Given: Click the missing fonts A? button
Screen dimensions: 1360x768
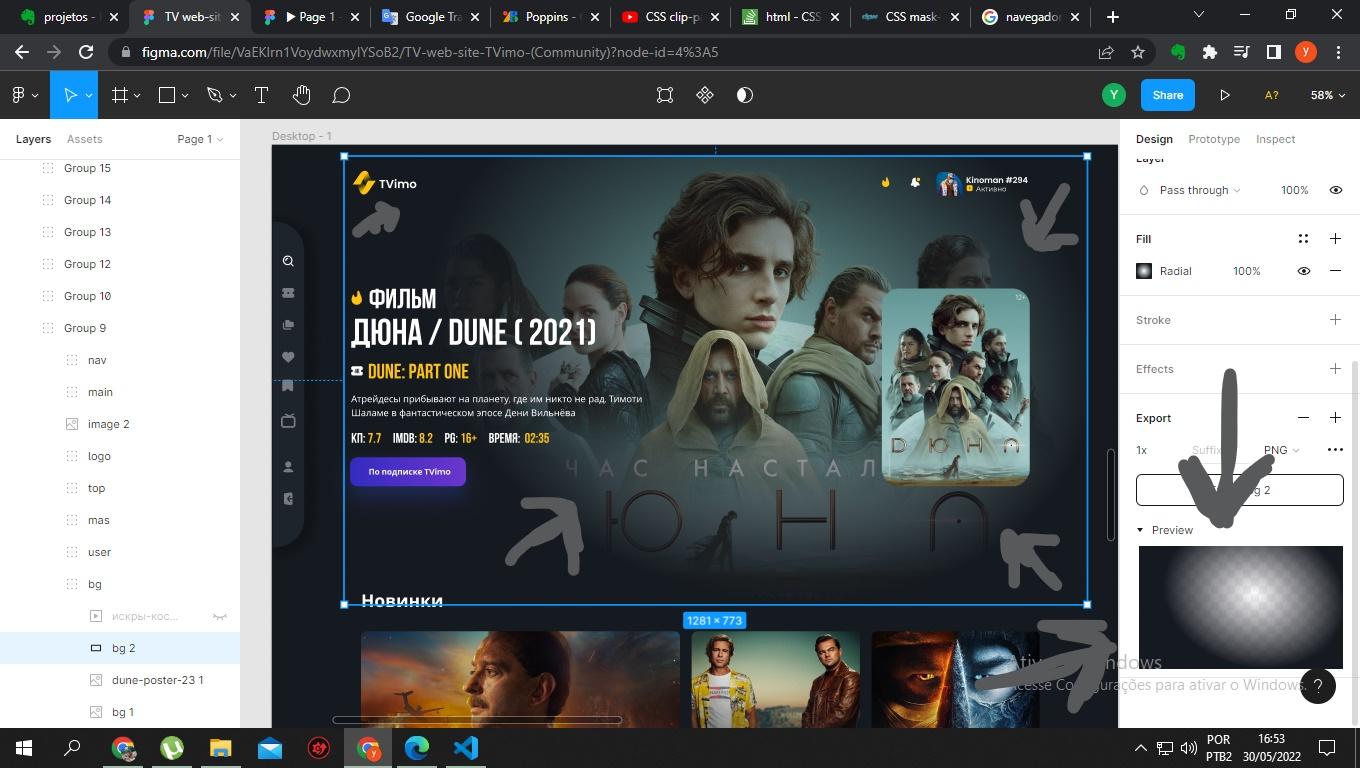Looking at the screenshot, I should (x=1271, y=95).
